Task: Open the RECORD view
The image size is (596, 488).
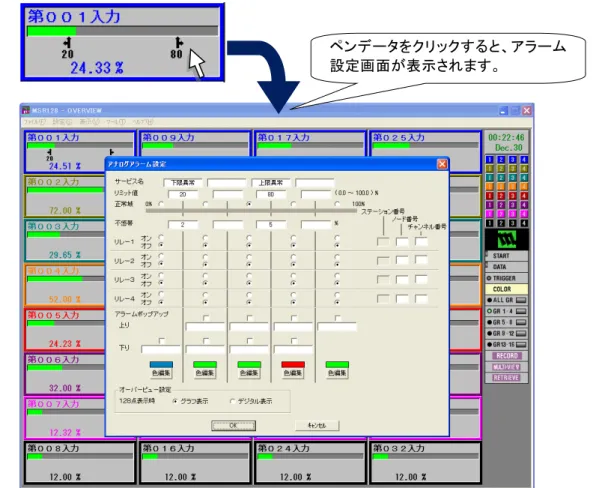Action: click(x=507, y=356)
